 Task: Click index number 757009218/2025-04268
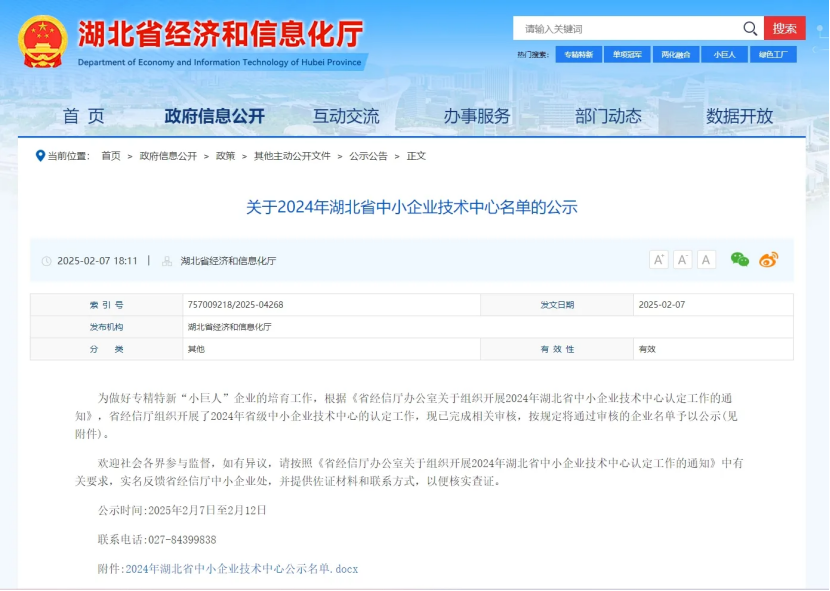click(x=236, y=305)
